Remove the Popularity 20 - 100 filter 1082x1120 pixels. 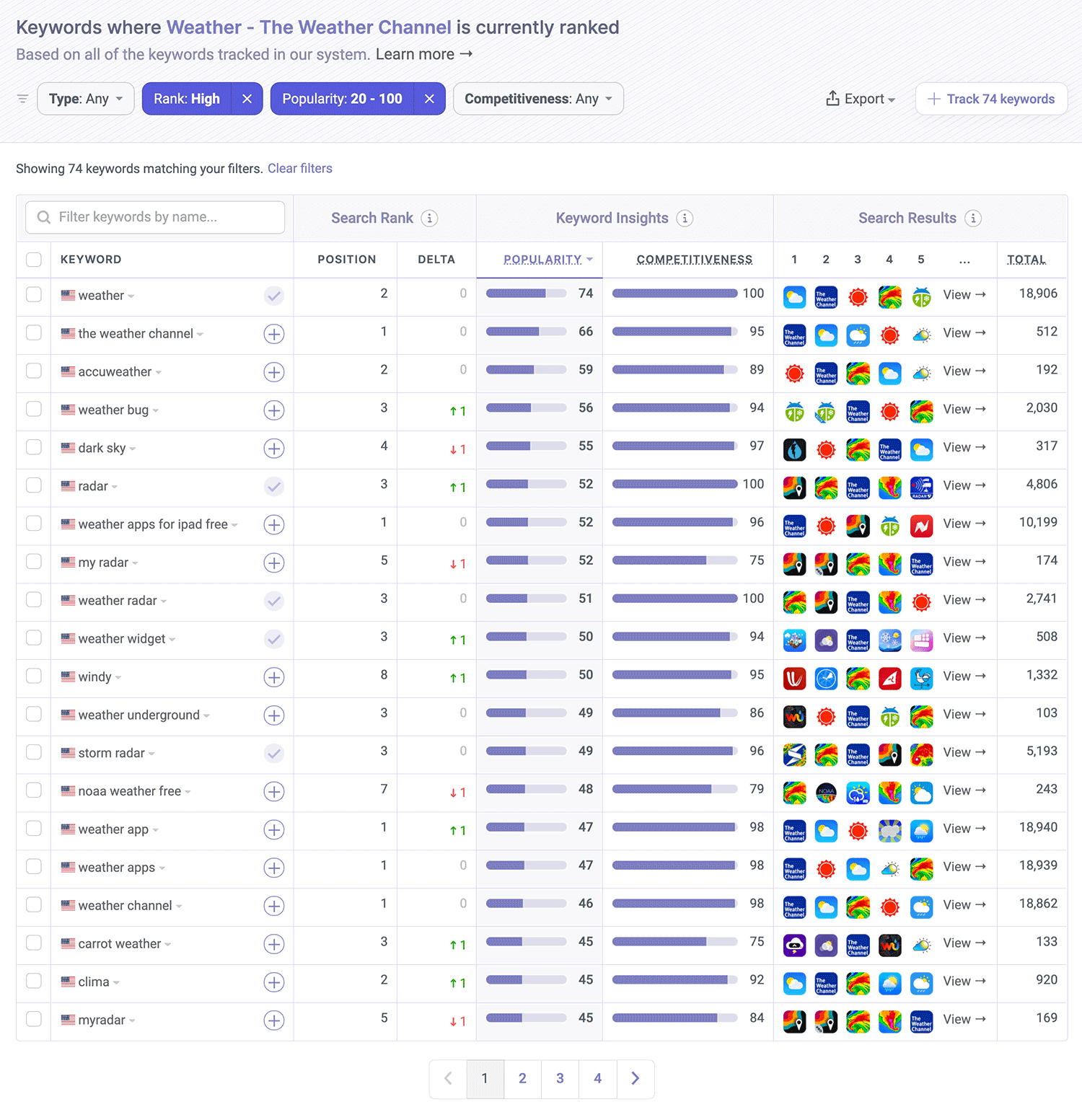(x=429, y=99)
